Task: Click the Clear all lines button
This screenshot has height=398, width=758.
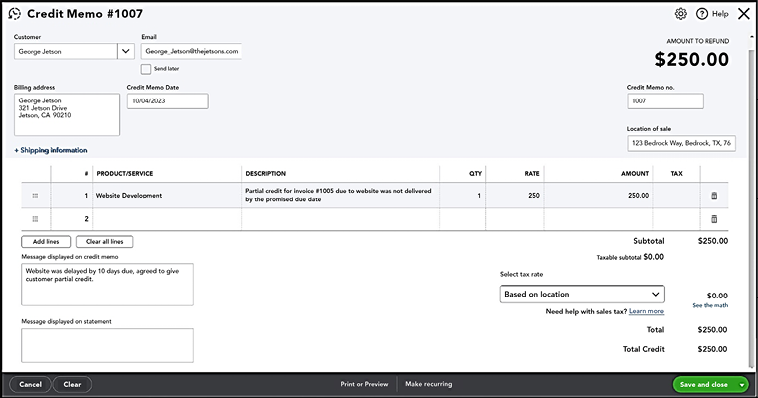Action: [104, 241]
